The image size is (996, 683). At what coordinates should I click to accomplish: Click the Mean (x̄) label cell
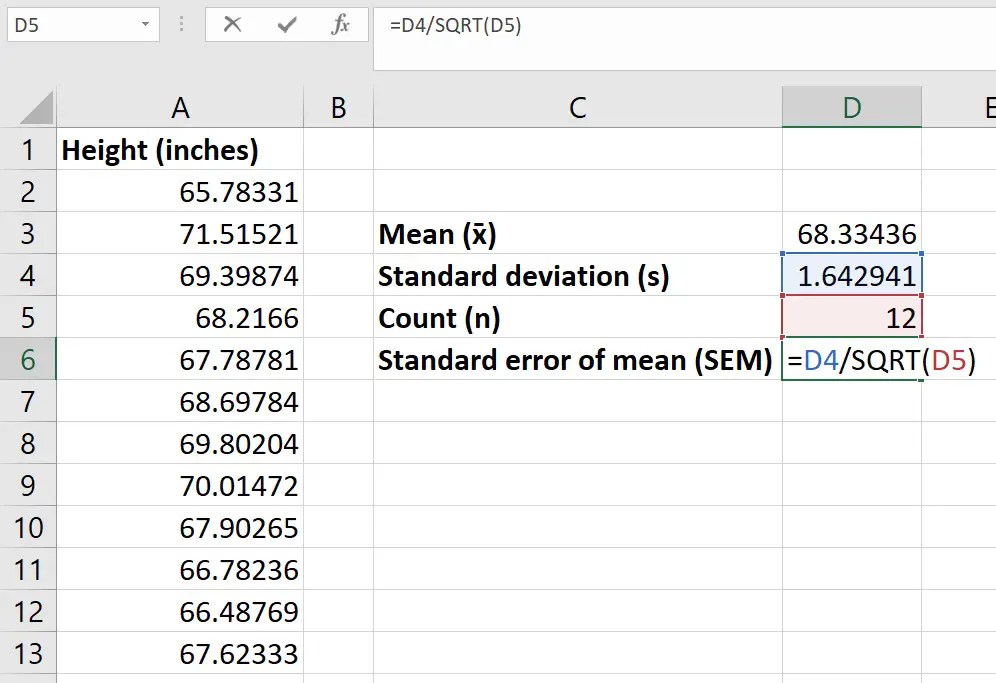(x=577, y=233)
